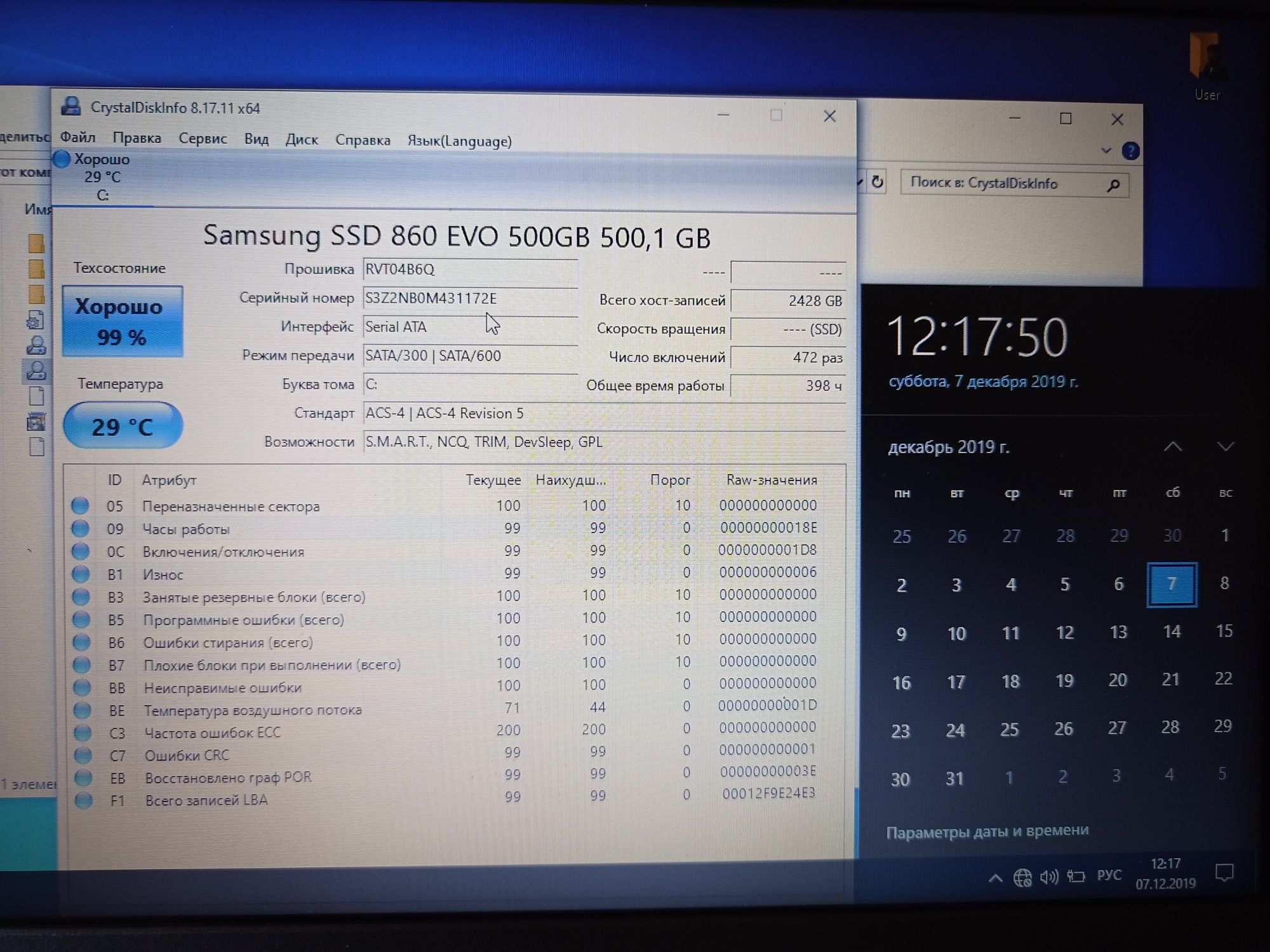This screenshot has width=1270, height=952.
Task: Open Параметры даты и времени link
Action: click(987, 831)
